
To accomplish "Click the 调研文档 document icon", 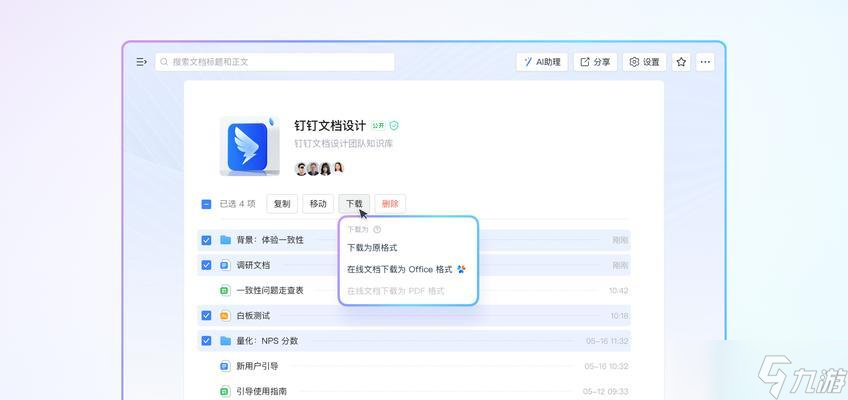I will [226, 265].
